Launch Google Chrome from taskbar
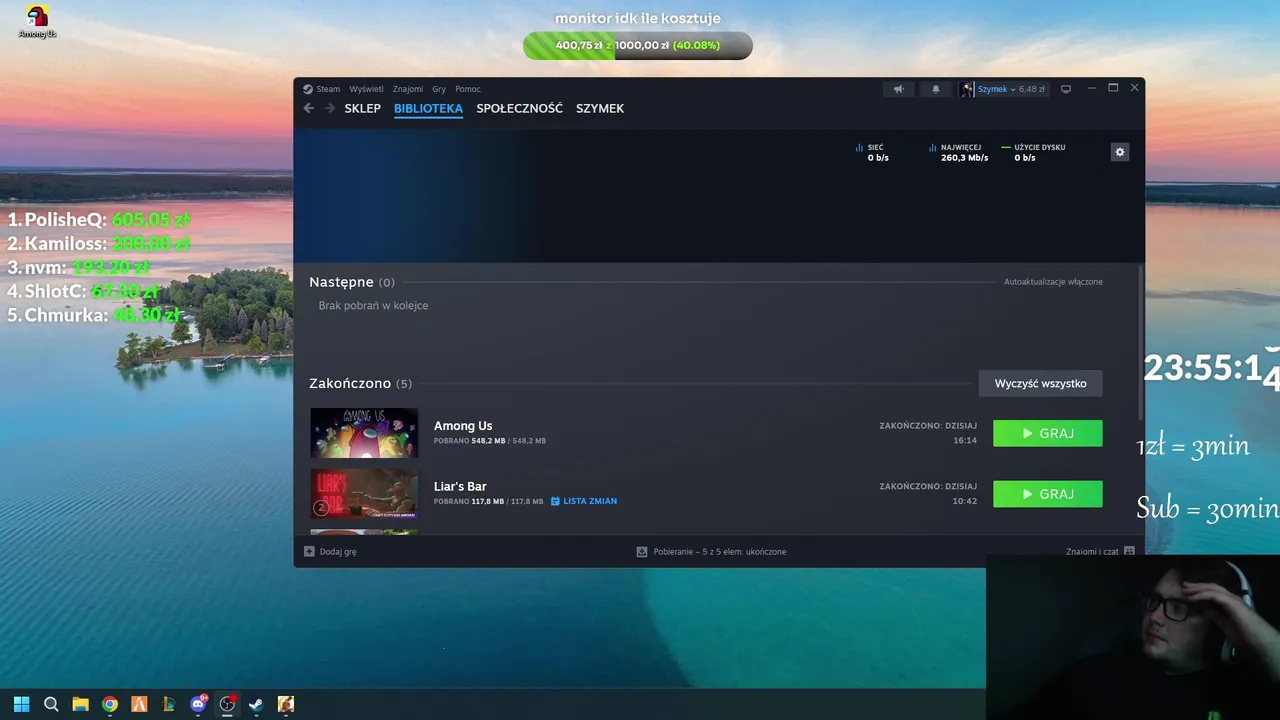Image resolution: width=1280 pixels, height=720 pixels. pos(110,704)
